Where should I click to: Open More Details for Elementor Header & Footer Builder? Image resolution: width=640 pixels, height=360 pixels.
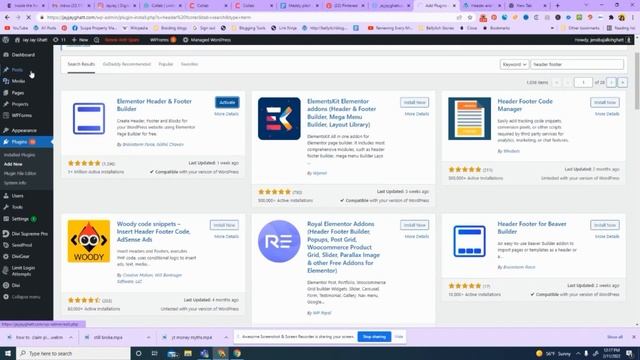227,114
